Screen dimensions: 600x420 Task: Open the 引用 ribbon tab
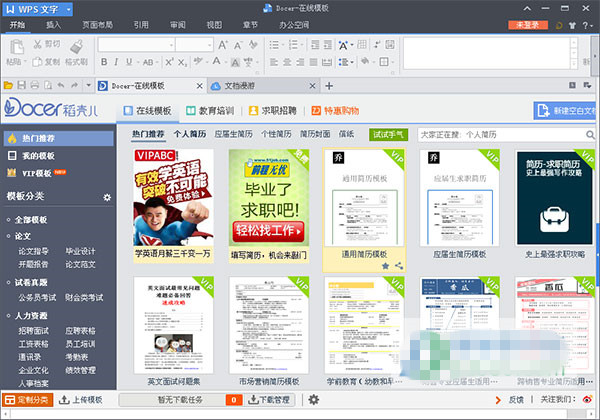tap(141, 25)
